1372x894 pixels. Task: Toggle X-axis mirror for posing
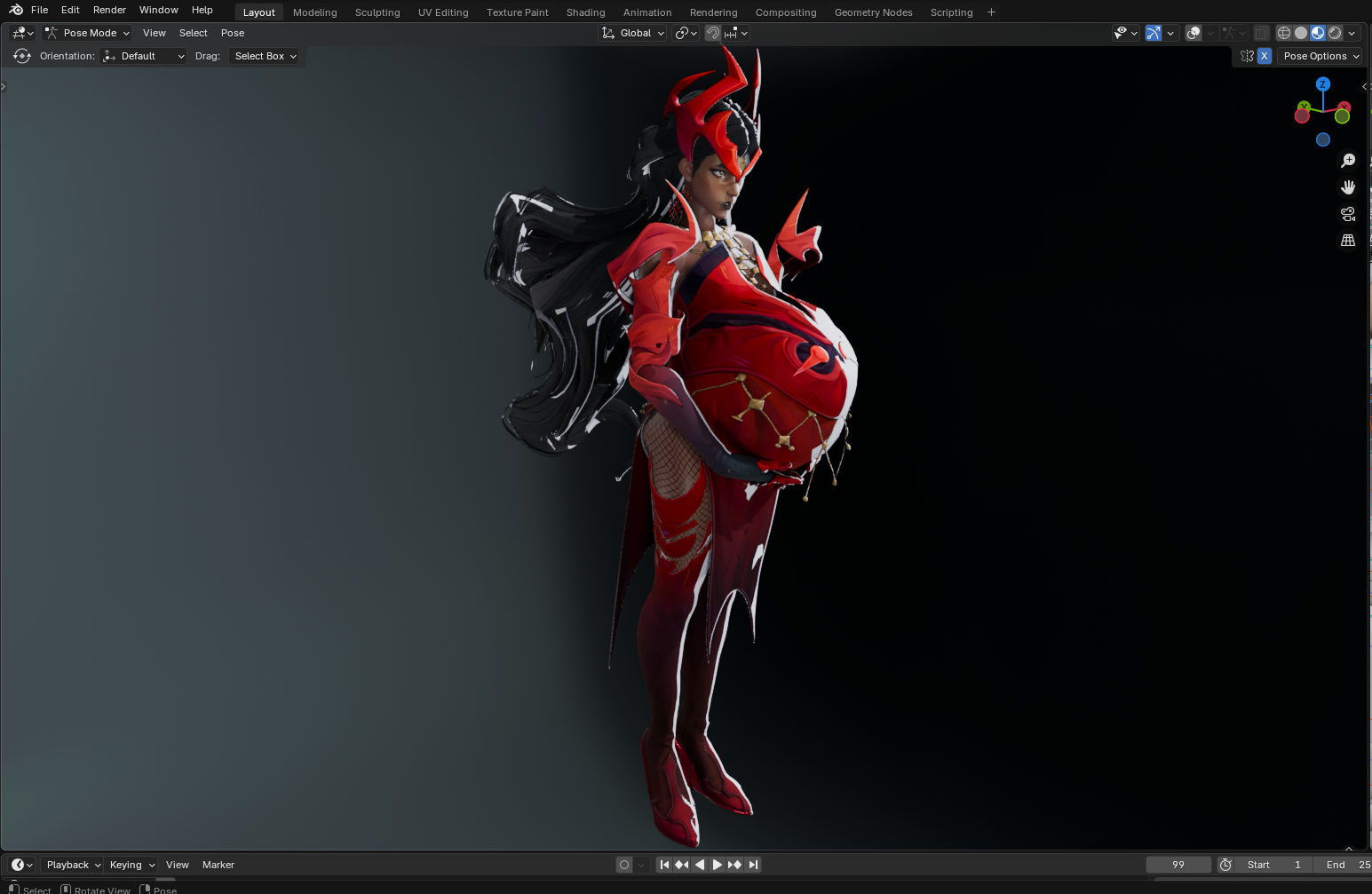pyautogui.click(x=1265, y=56)
